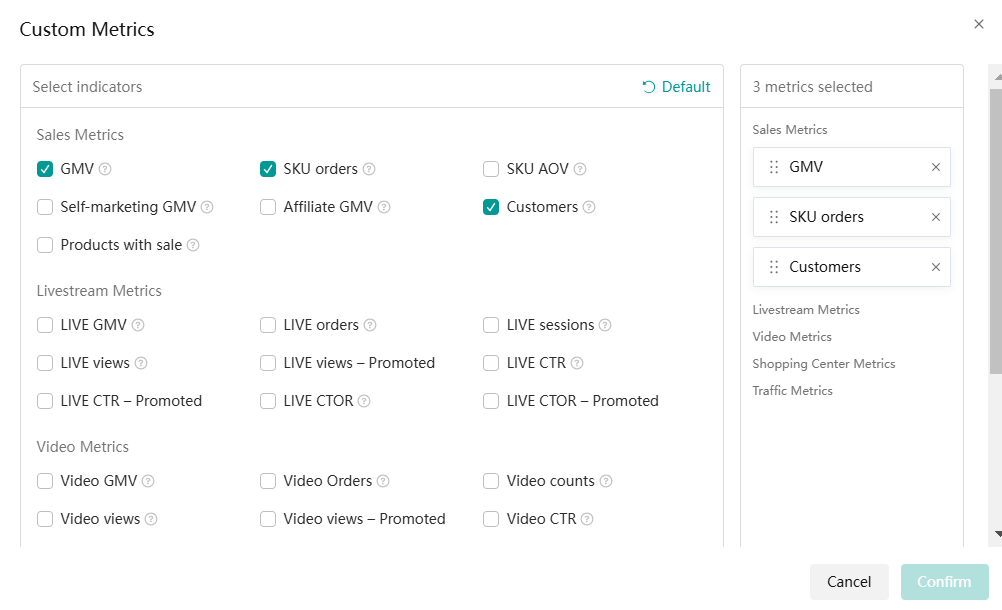Click the scrollbar down arrow
This screenshot has height=610, width=1002.
click(x=995, y=535)
